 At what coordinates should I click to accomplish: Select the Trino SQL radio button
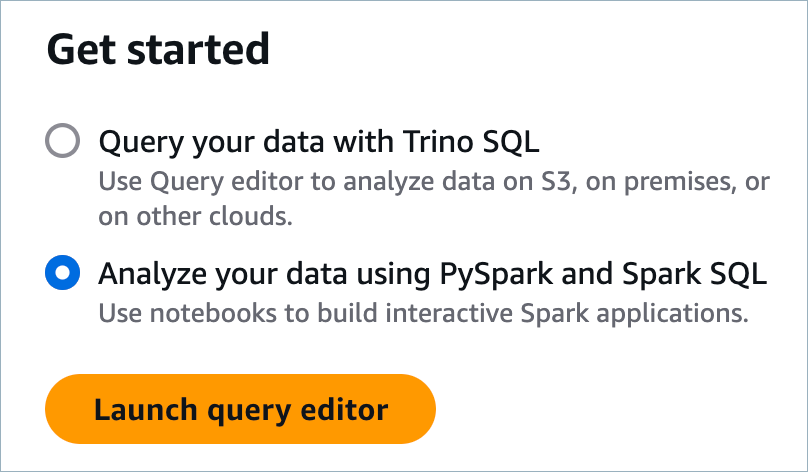click(63, 142)
